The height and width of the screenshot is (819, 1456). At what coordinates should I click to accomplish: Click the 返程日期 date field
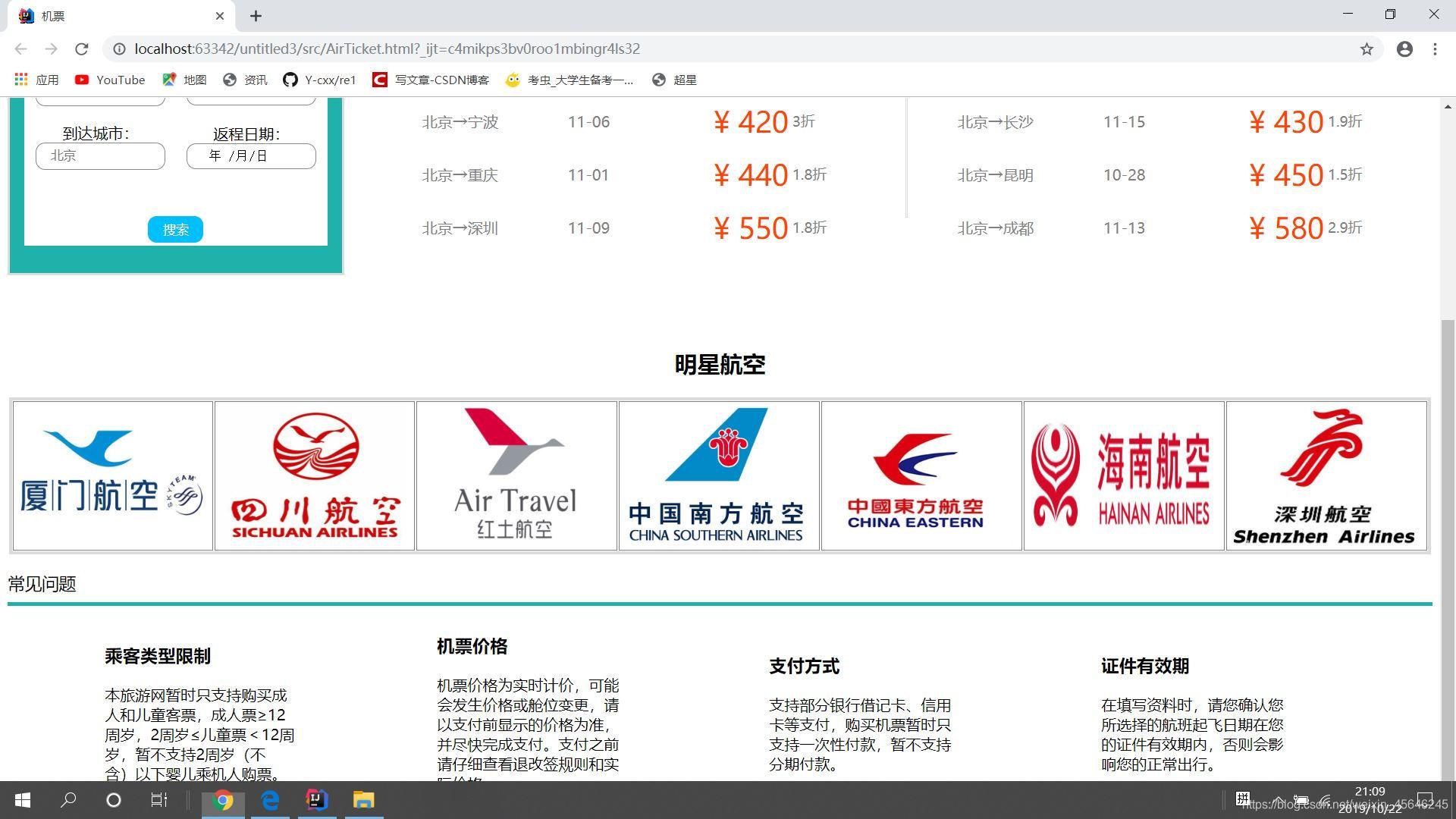[x=251, y=155]
